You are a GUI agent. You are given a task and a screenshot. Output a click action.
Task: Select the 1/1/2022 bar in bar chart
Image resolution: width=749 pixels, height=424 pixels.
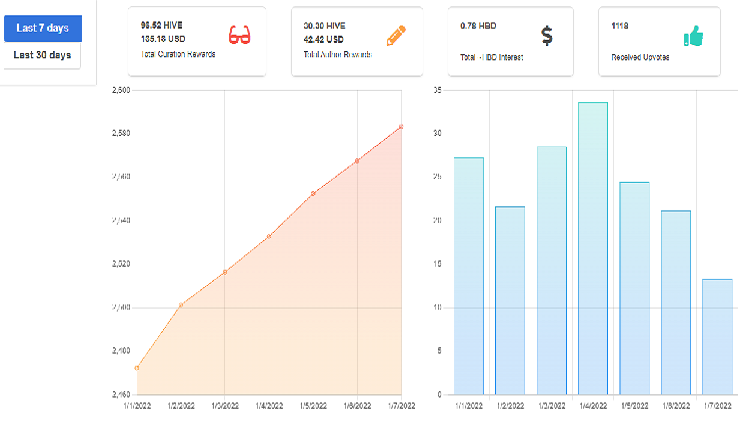(469, 276)
